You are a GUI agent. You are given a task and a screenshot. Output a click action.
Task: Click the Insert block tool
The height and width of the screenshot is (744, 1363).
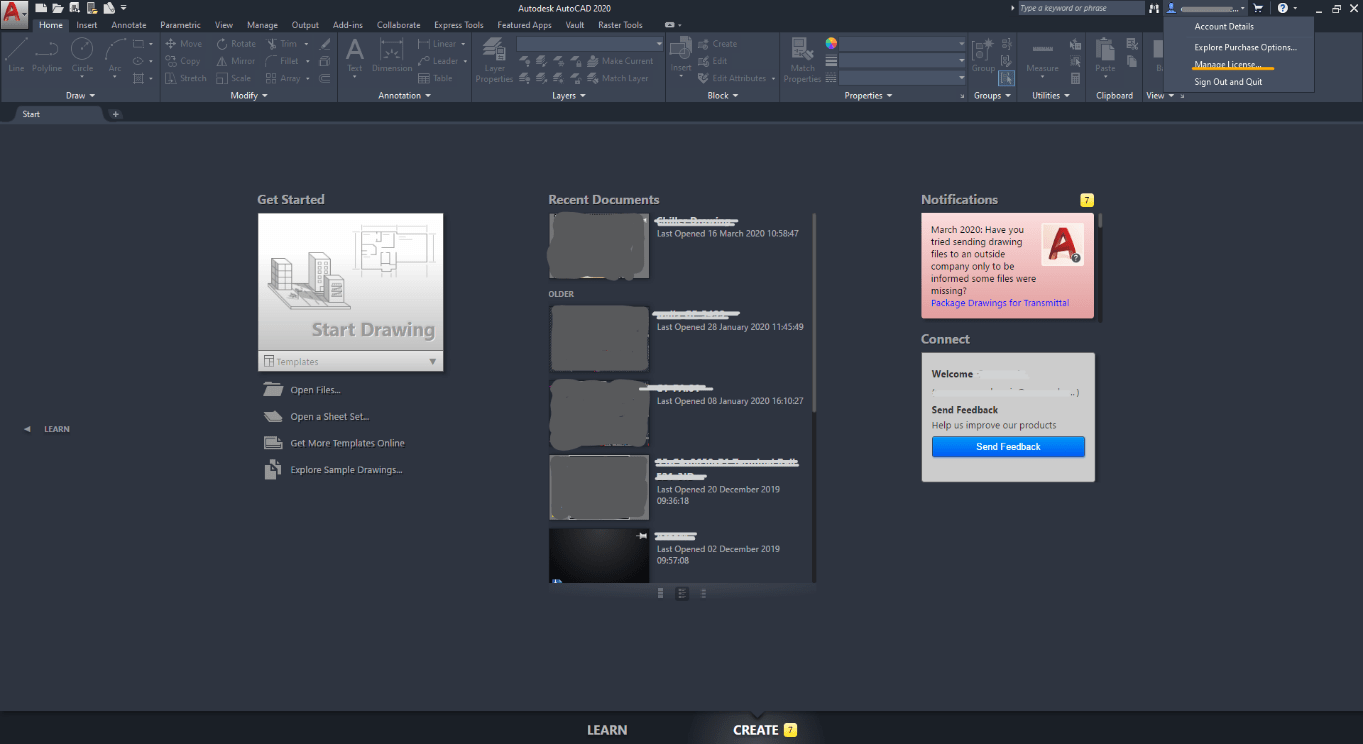tap(681, 55)
